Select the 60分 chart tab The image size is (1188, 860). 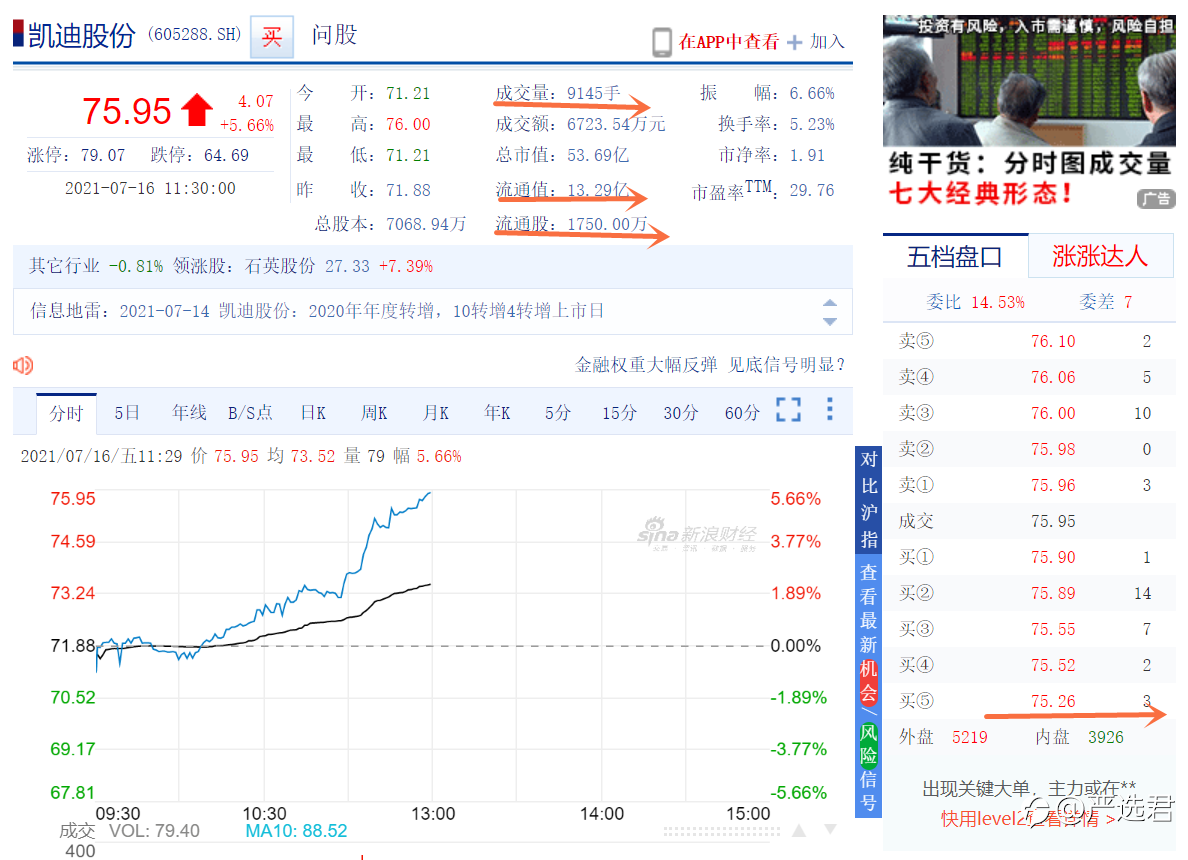click(742, 413)
